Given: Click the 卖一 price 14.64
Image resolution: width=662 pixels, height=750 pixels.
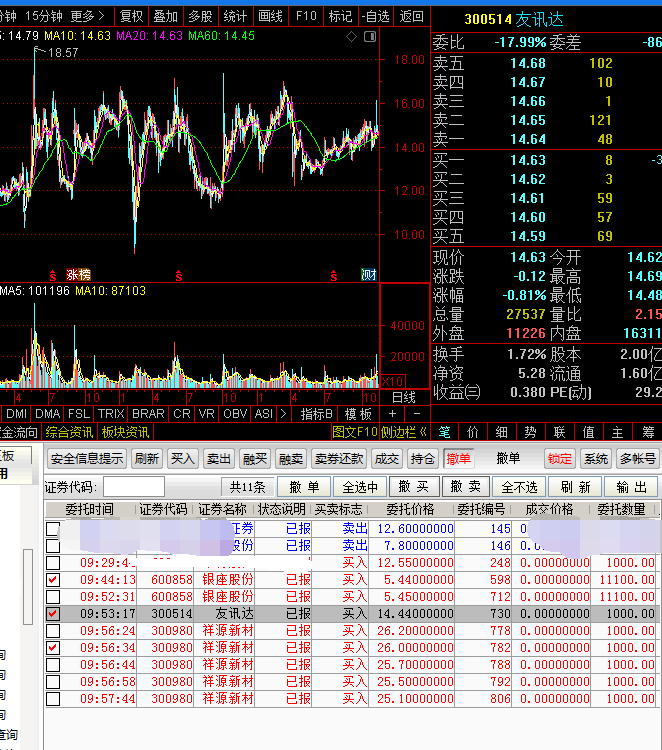Looking at the screenshot, I should point(528,139).
